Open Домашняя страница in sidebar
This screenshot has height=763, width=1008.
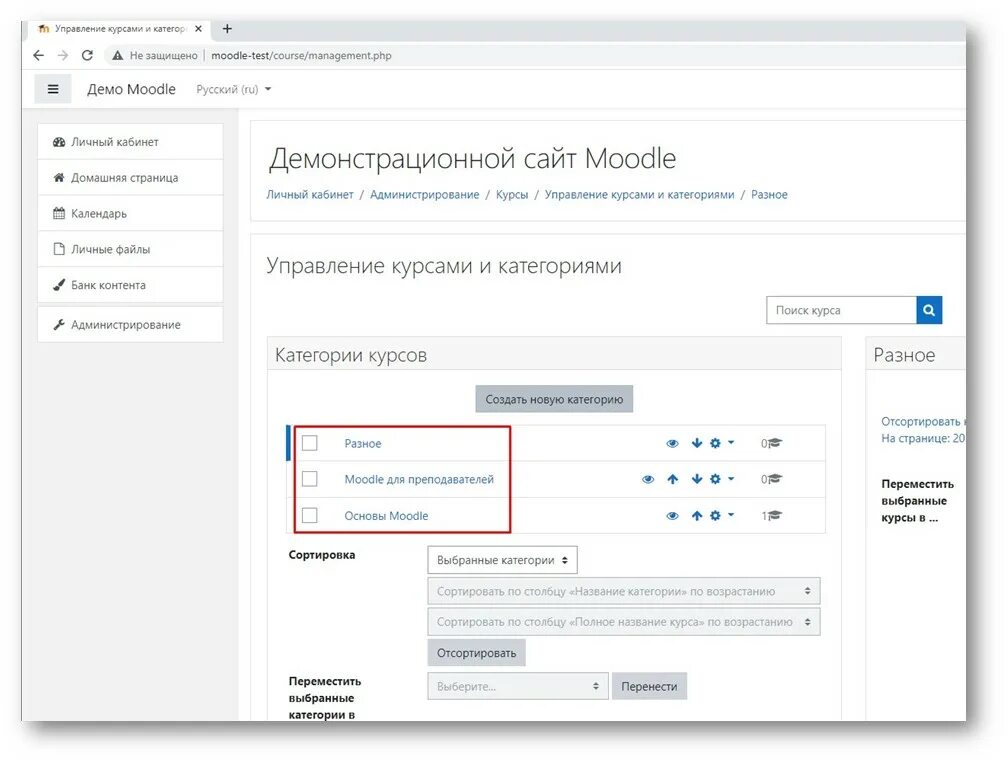pyautogui.click(x=130, y=177)
